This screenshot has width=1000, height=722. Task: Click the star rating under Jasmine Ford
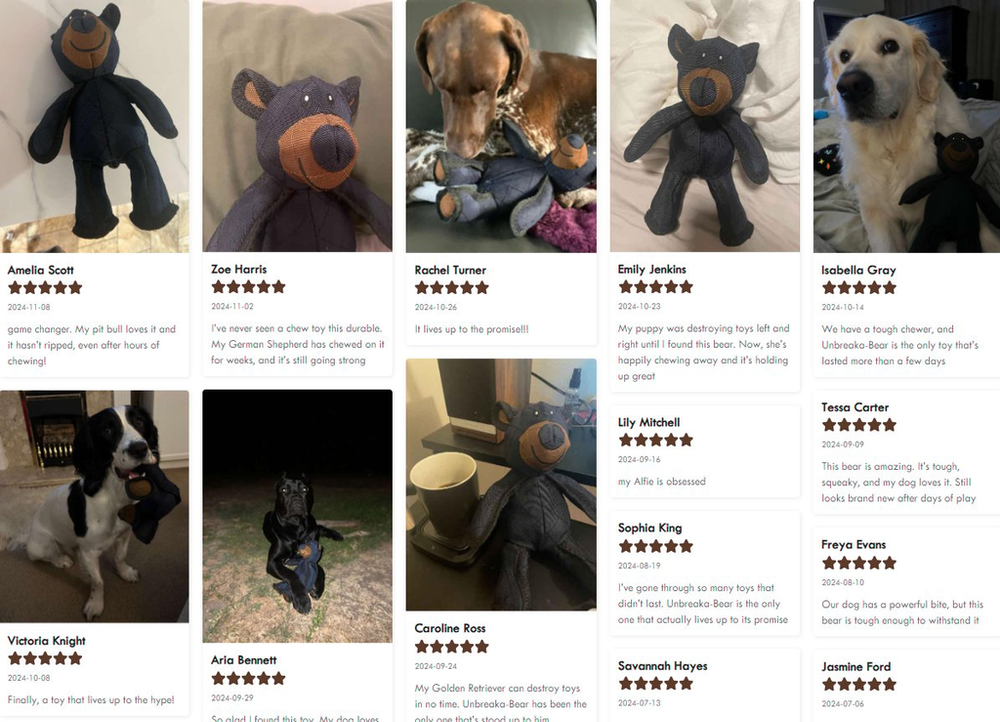(859, 684)
